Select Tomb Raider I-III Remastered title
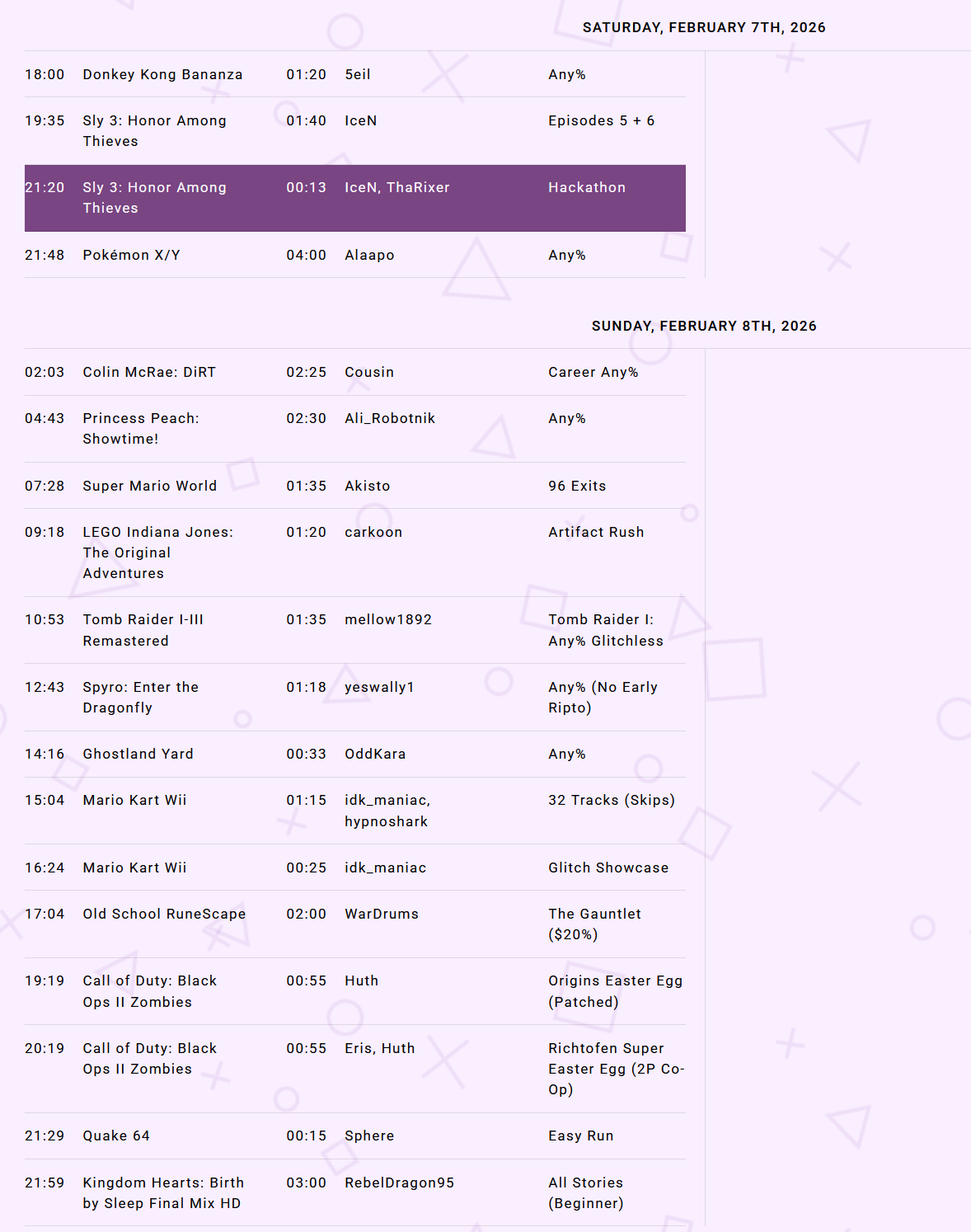 (x=143, y=630)
